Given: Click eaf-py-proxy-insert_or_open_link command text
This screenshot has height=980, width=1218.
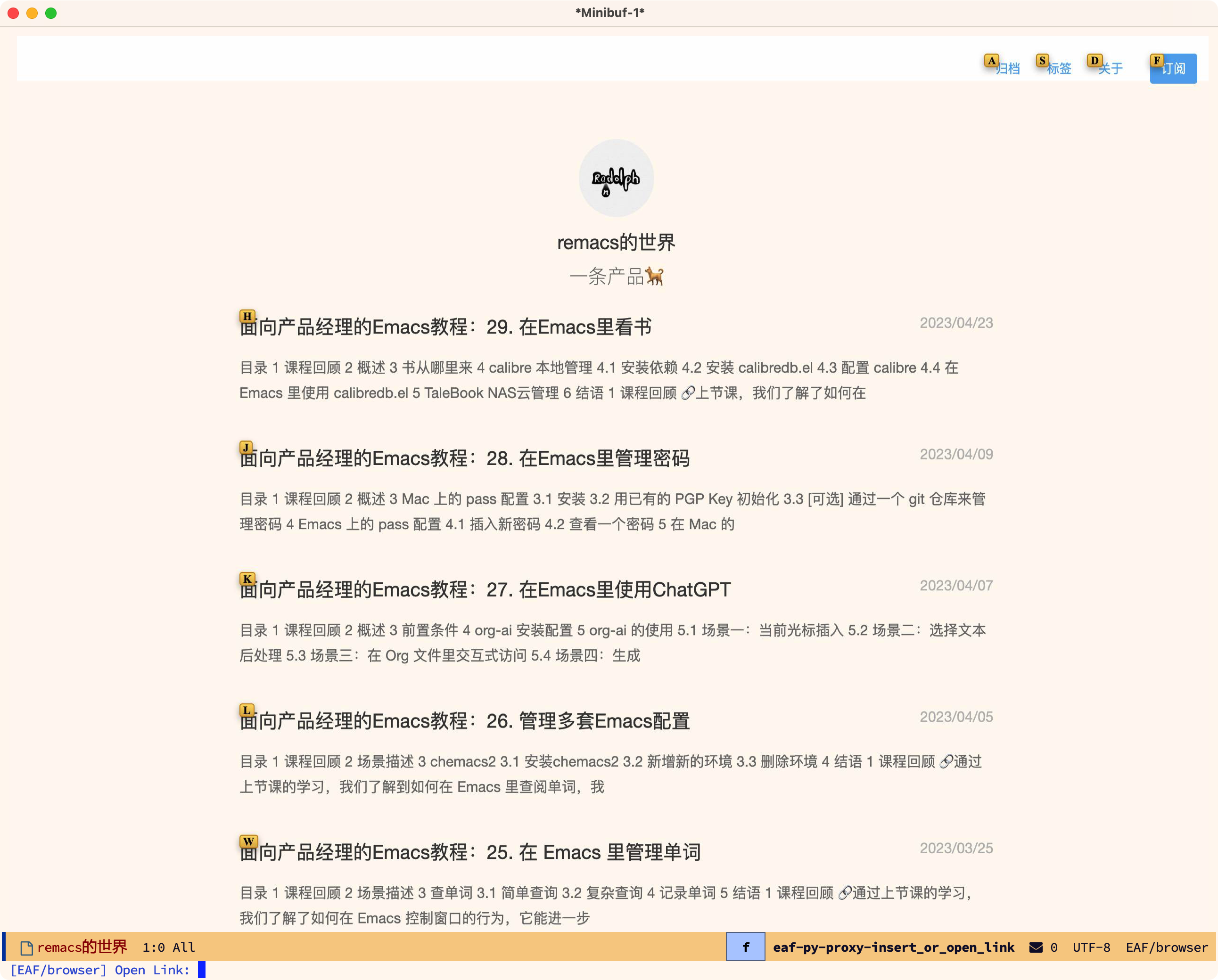Looking at the screenshot, I should click(894, 947).
